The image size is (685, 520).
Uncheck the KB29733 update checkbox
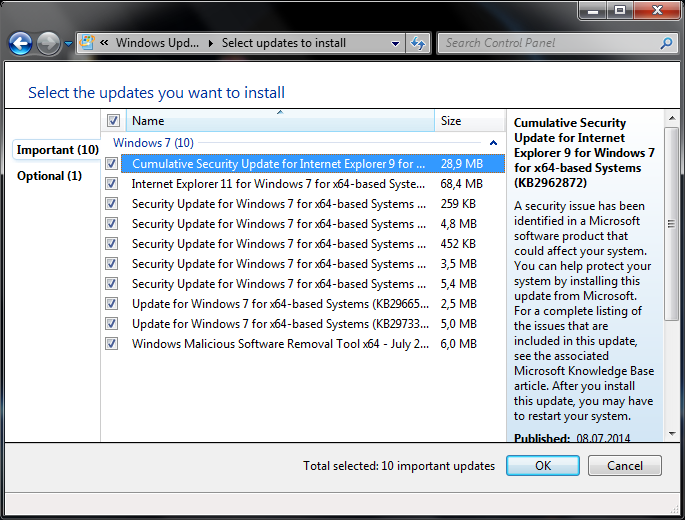click(111, 324)
